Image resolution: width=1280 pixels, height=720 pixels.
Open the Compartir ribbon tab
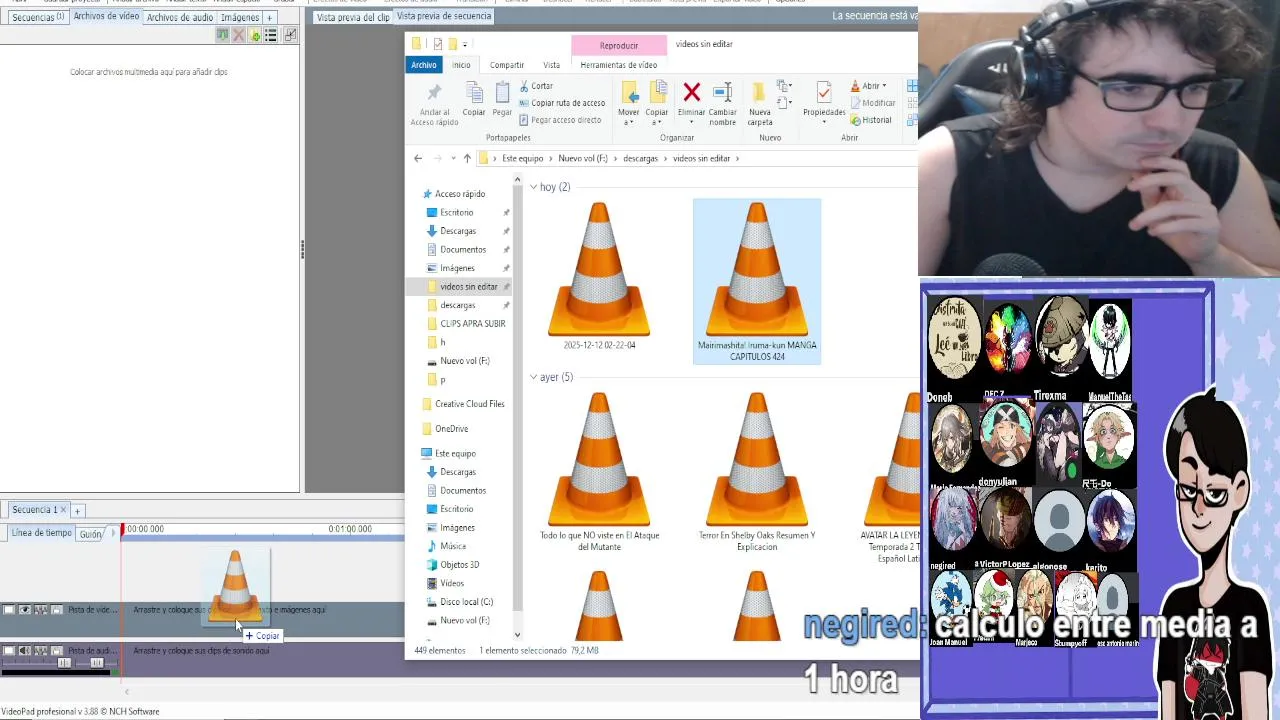click(507, 65)
